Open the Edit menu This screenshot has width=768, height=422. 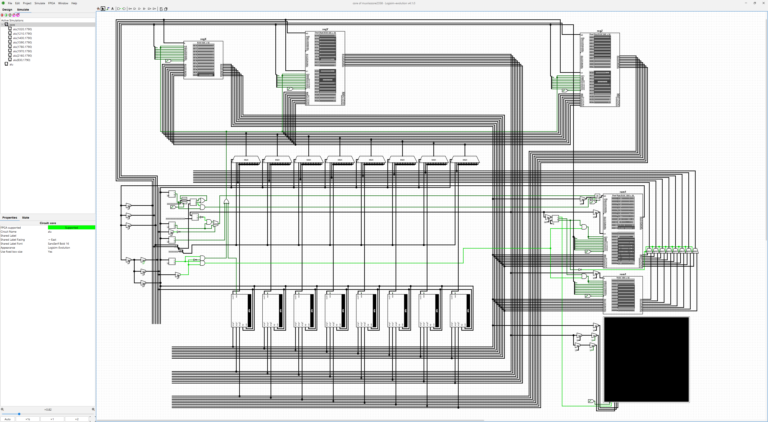17,3
